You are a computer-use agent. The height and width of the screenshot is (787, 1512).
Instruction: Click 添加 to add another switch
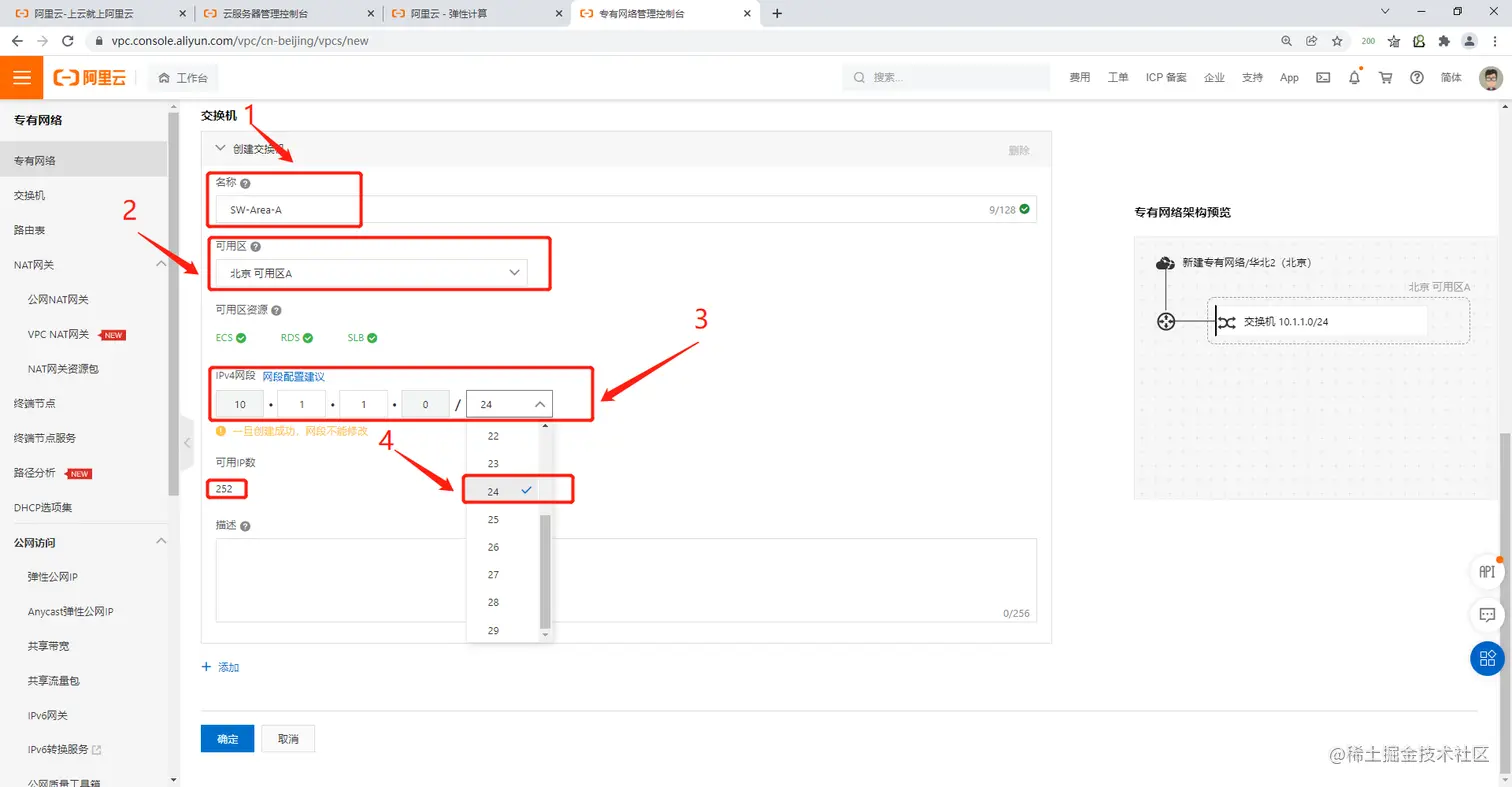220,667
